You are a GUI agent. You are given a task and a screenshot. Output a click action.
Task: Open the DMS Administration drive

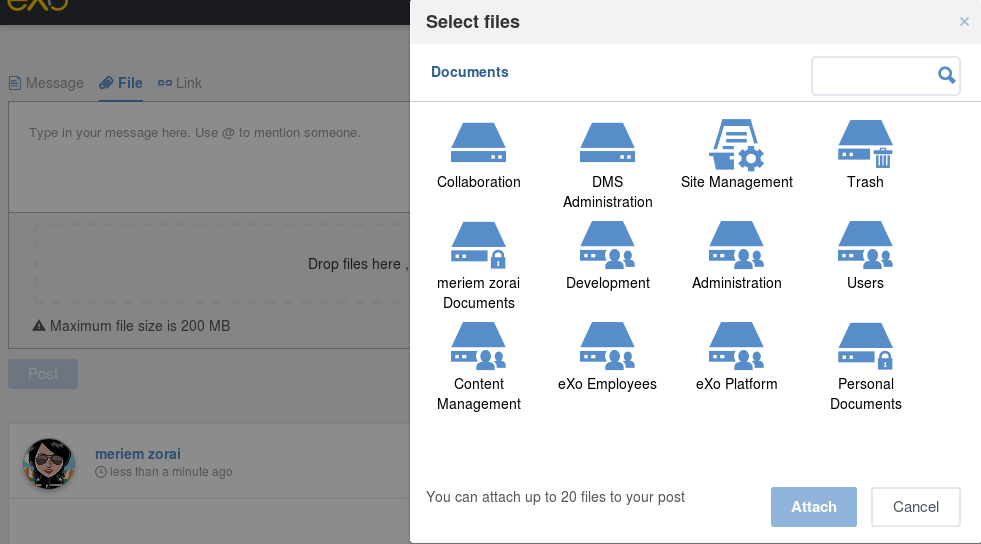tap(607, 143)
